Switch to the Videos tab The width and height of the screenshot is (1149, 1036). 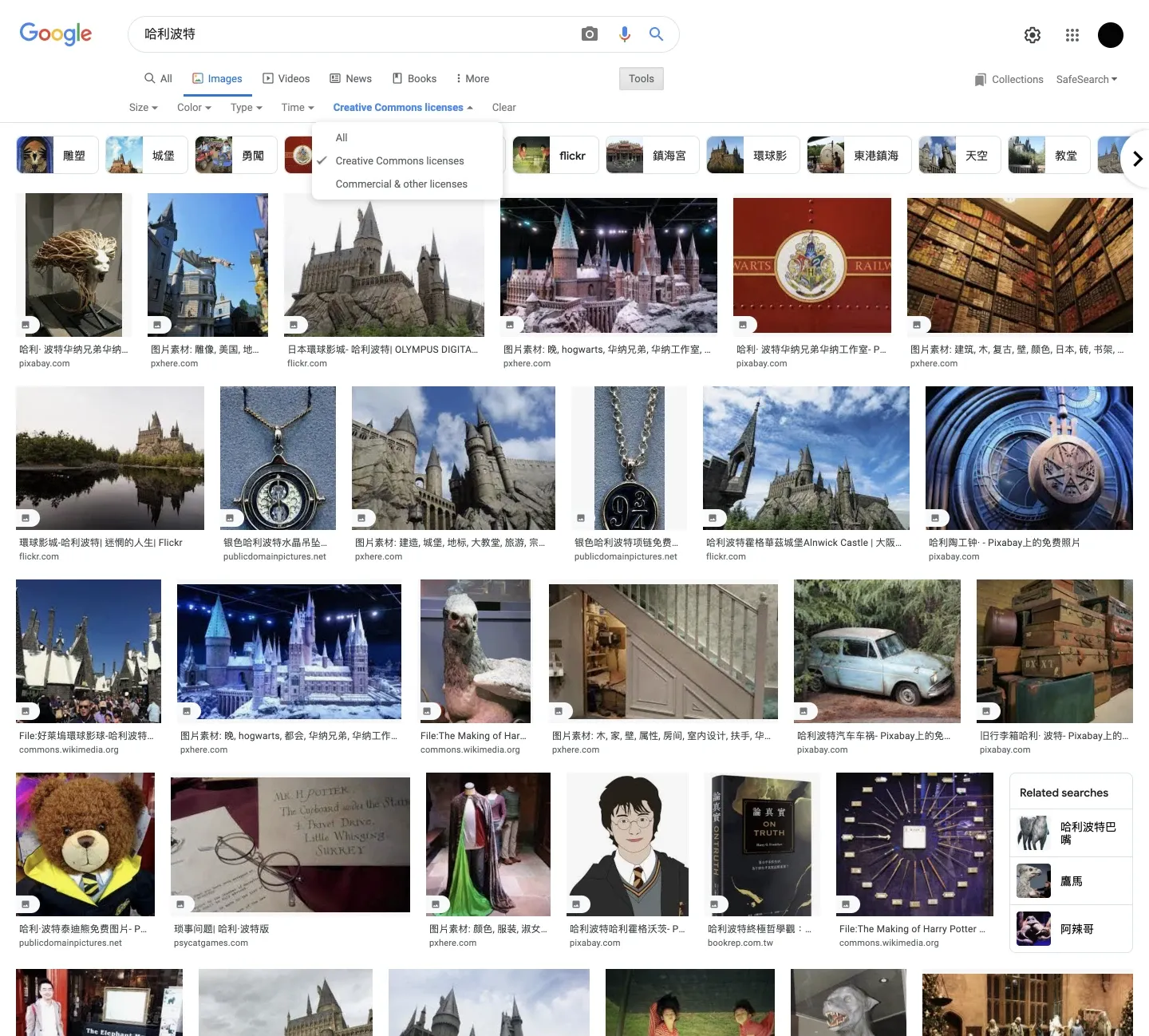286,78
